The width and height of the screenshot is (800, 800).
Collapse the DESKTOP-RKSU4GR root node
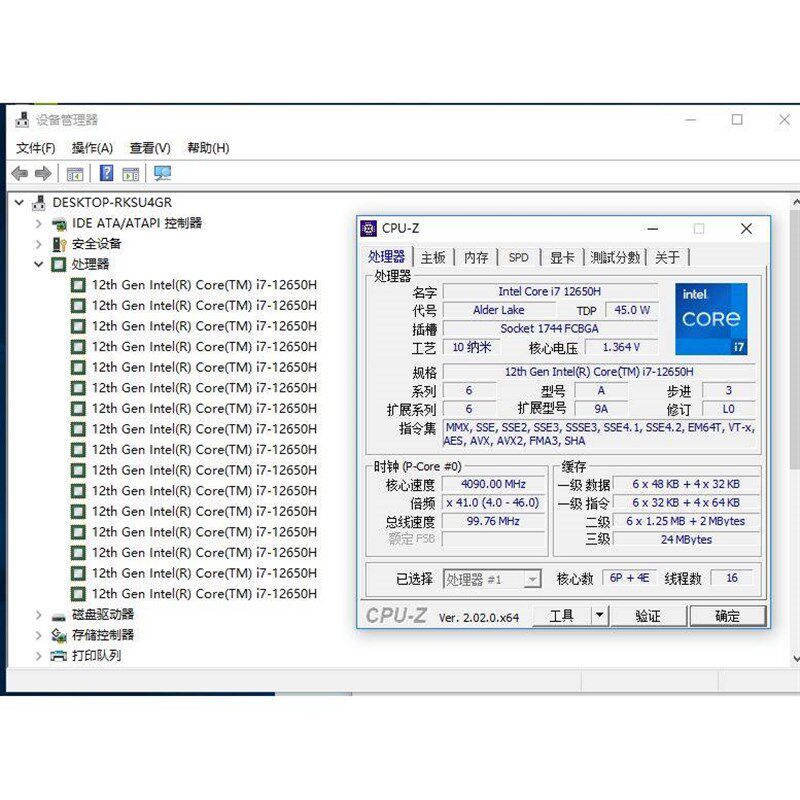click(19, 203)
